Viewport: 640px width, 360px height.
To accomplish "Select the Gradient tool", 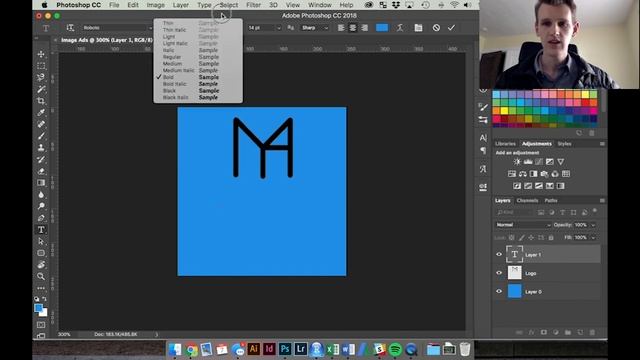I will 41,182.
